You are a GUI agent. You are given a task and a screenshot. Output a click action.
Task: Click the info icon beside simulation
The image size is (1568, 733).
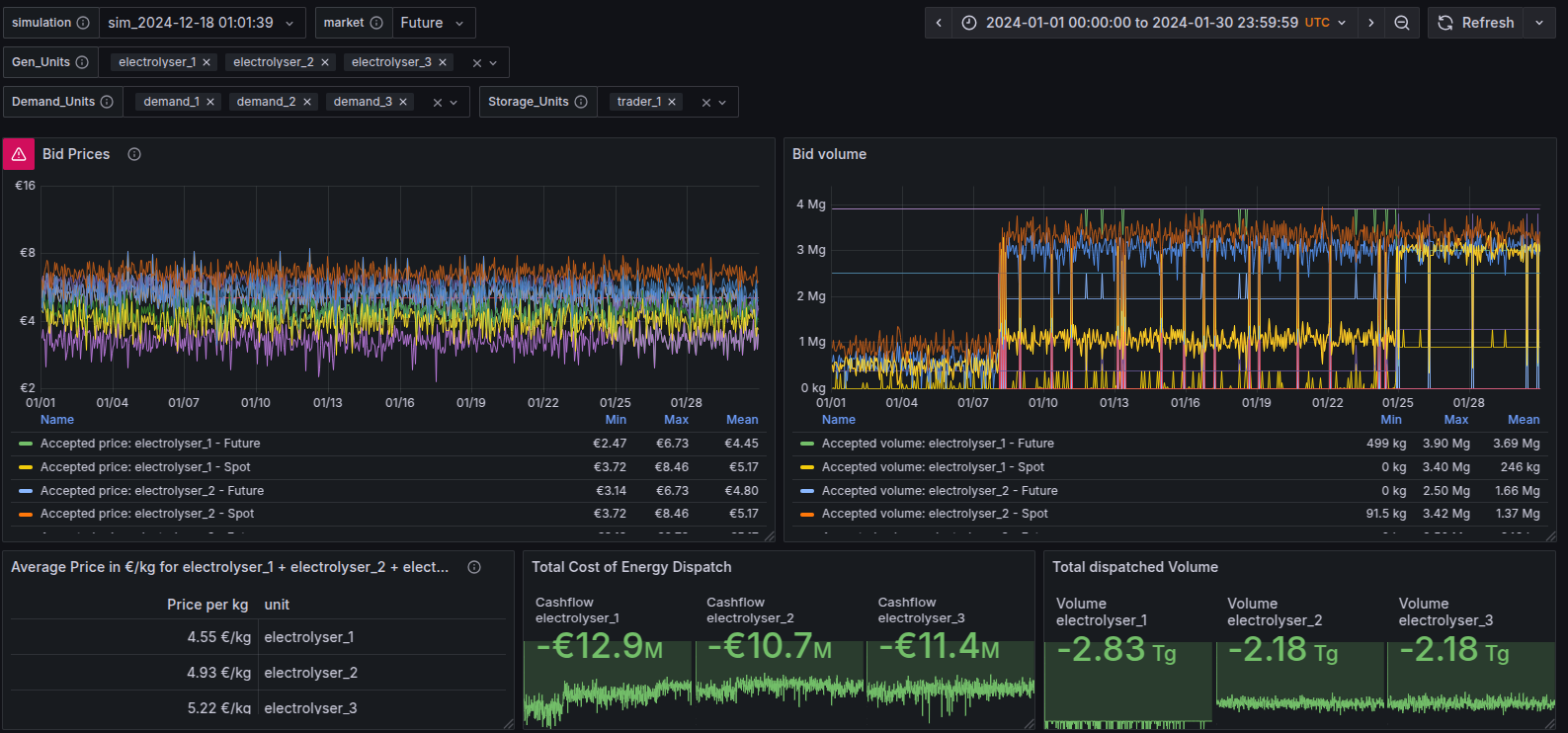(83, 23)
